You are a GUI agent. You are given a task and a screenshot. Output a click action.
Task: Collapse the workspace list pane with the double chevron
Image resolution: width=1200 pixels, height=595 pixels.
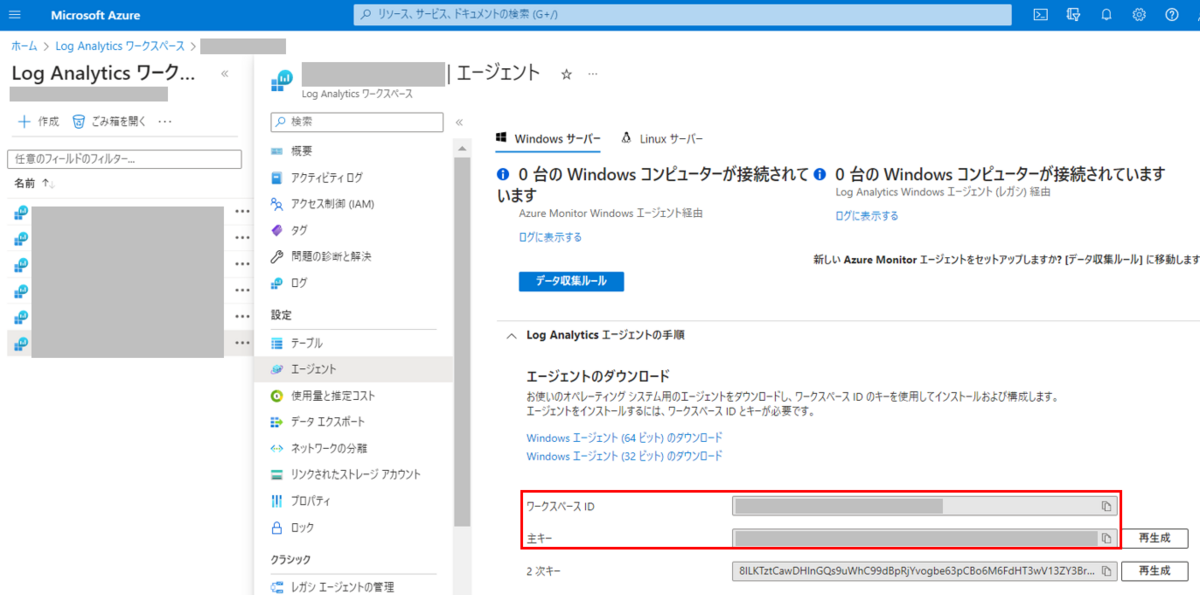tap(225, 73)
